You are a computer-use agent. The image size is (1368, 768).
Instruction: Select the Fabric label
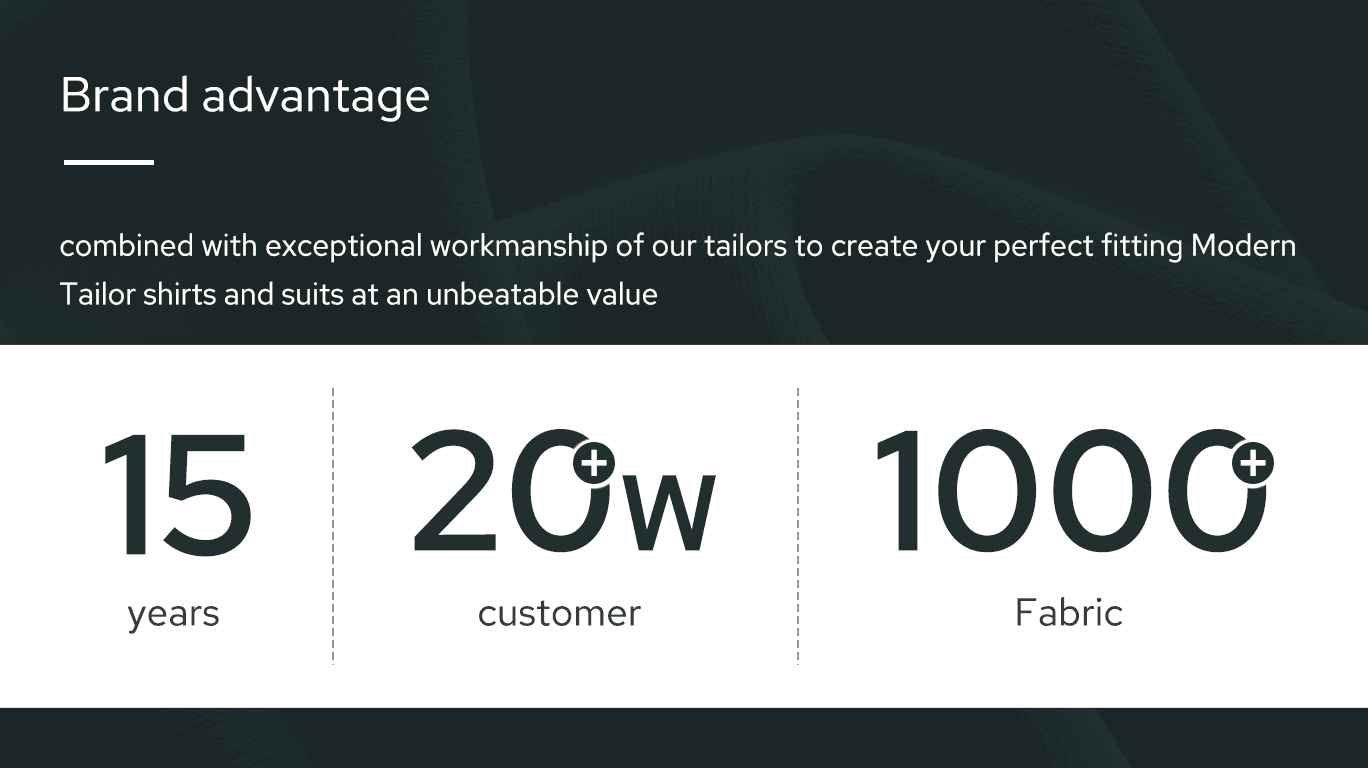click(1068, 612)
